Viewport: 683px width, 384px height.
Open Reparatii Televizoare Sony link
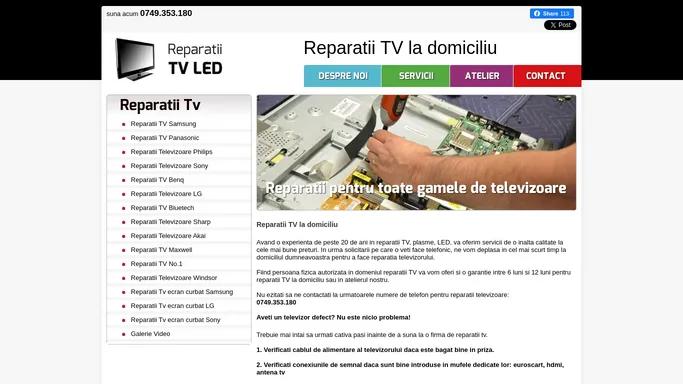point(169,165)
